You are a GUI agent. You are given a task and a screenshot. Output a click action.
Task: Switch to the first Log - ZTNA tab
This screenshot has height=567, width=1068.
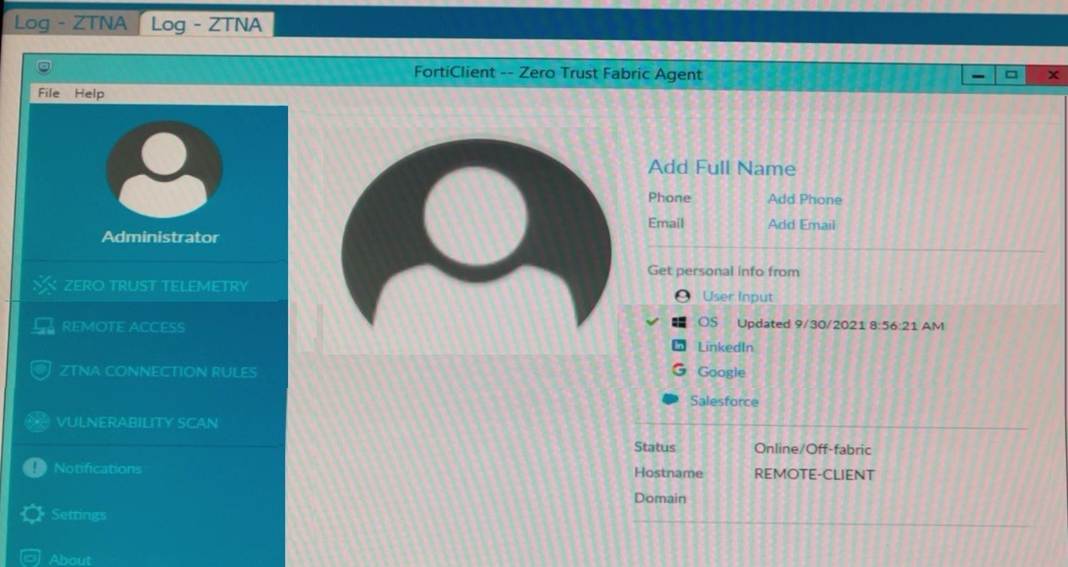click(x=70, y=23)
